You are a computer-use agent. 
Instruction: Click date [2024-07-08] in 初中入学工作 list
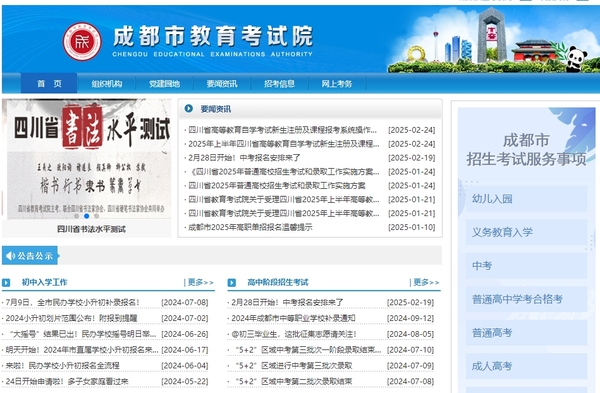click(x=185, y=302)
